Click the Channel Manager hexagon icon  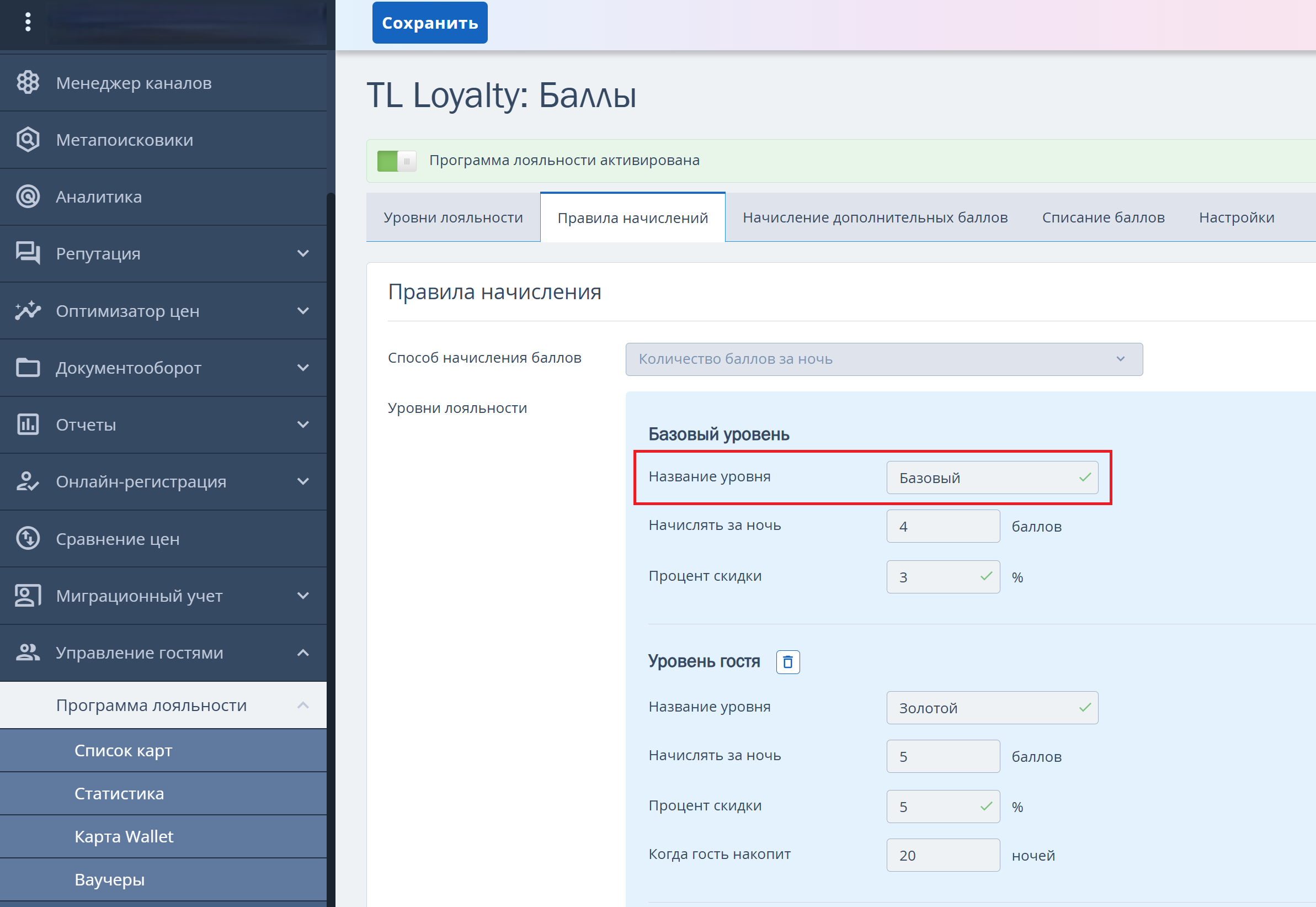point(27,83)
